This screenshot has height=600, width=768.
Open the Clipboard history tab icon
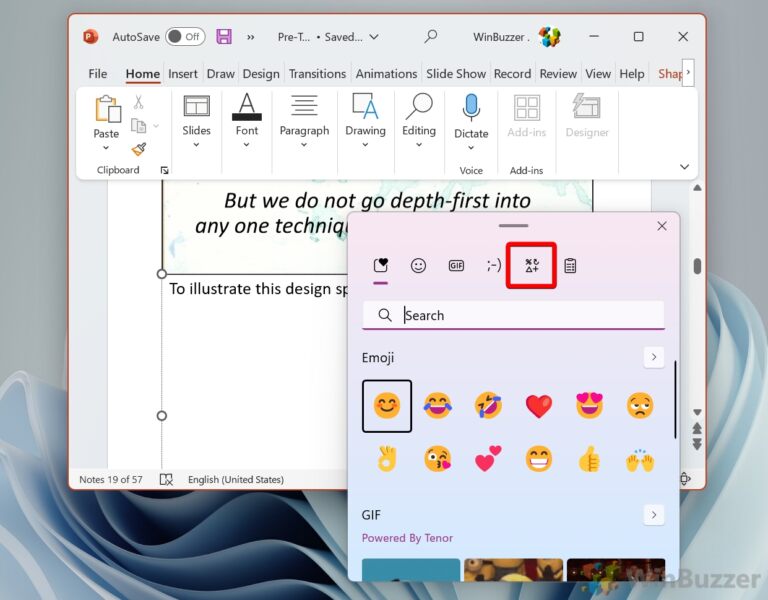point(570,266)
